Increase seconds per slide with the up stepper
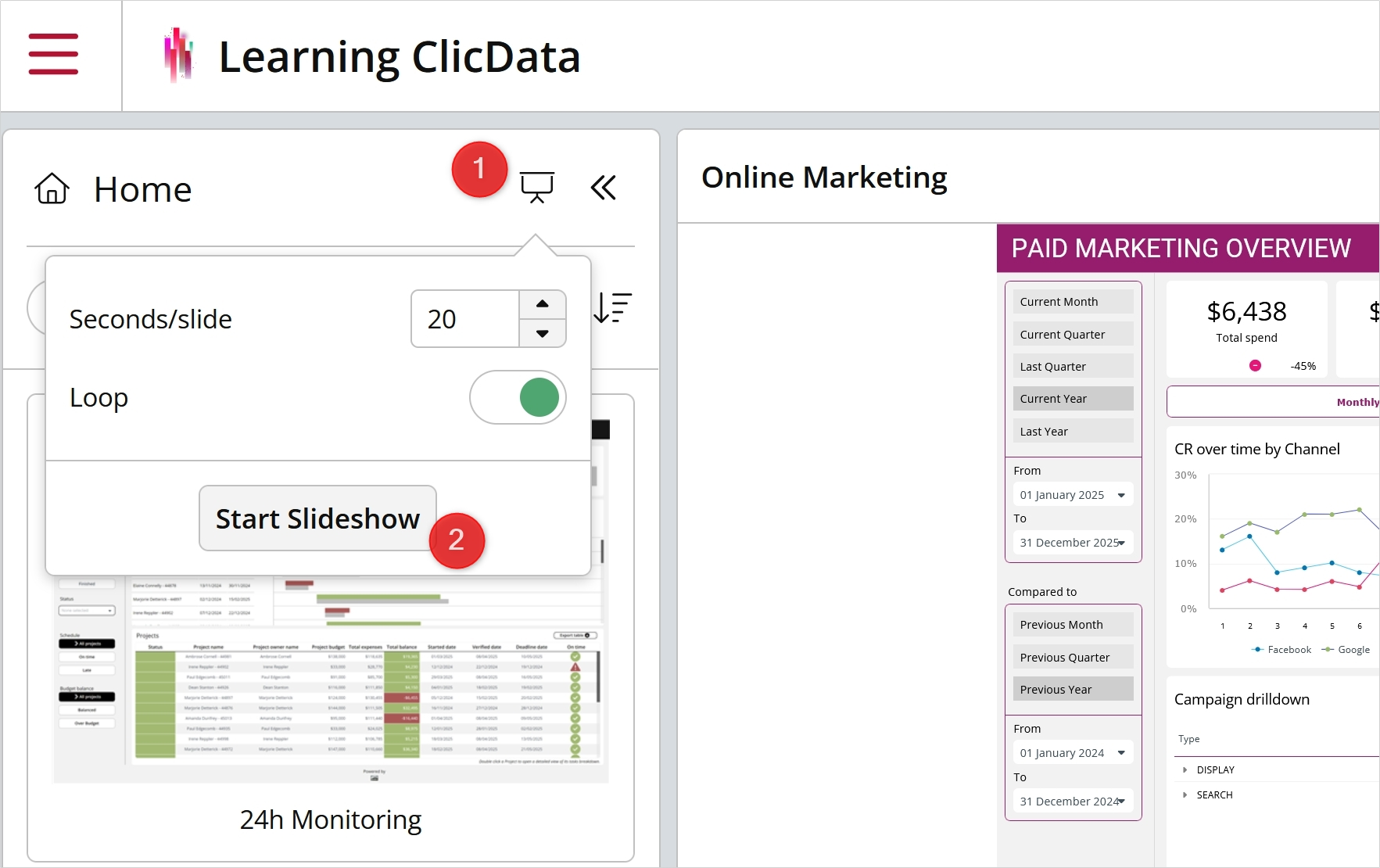The image size is (1380, 868). 543,304
